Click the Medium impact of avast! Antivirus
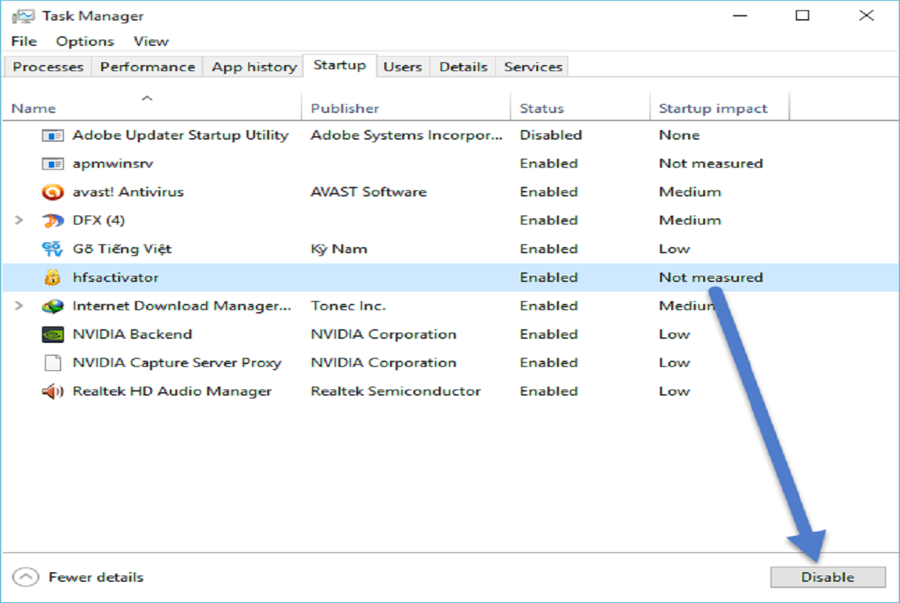 [x=689, y=192]
